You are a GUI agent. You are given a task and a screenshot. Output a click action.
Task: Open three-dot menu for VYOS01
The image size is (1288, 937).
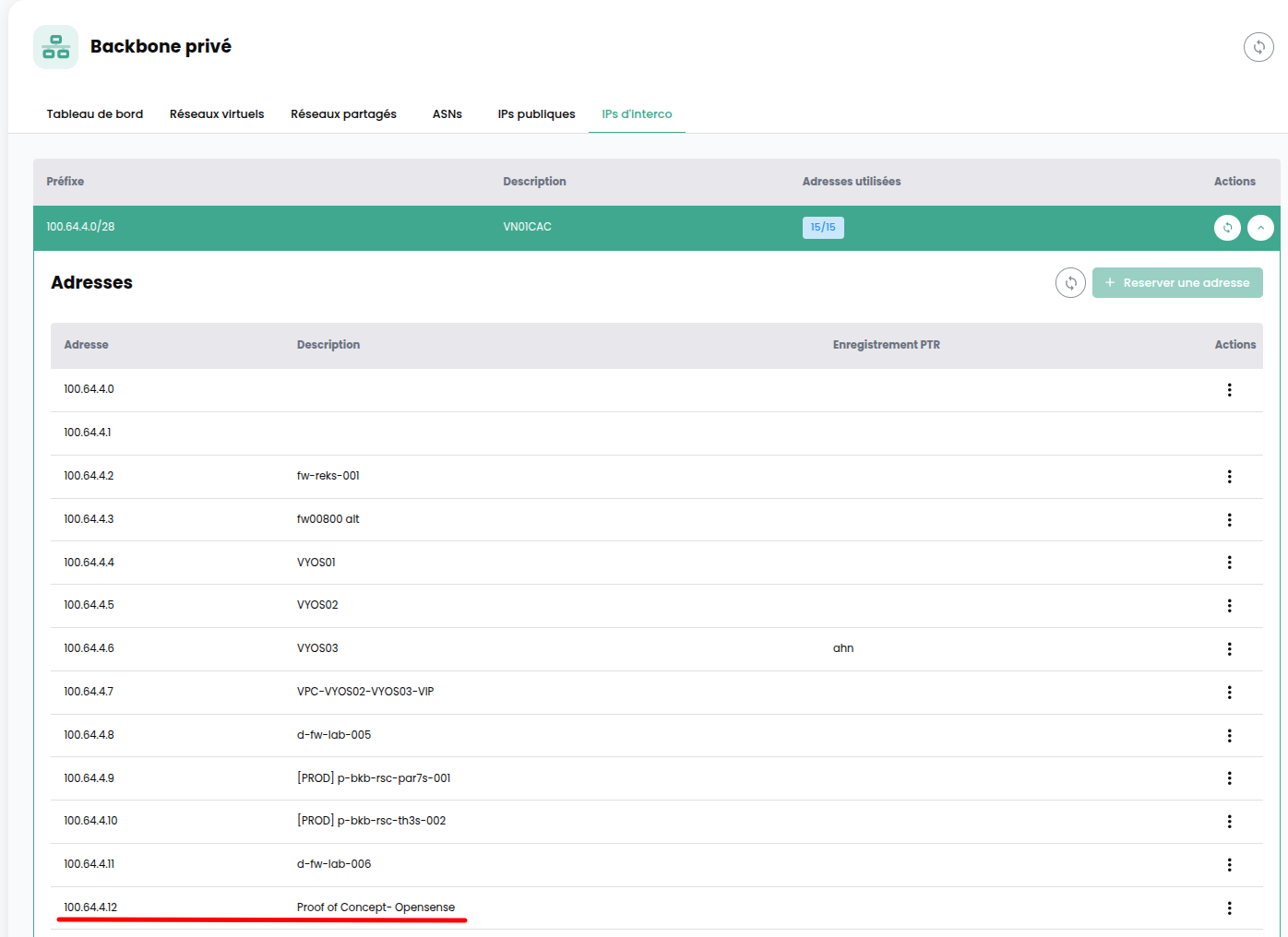pyautogui.click(x=1229, y=563)
